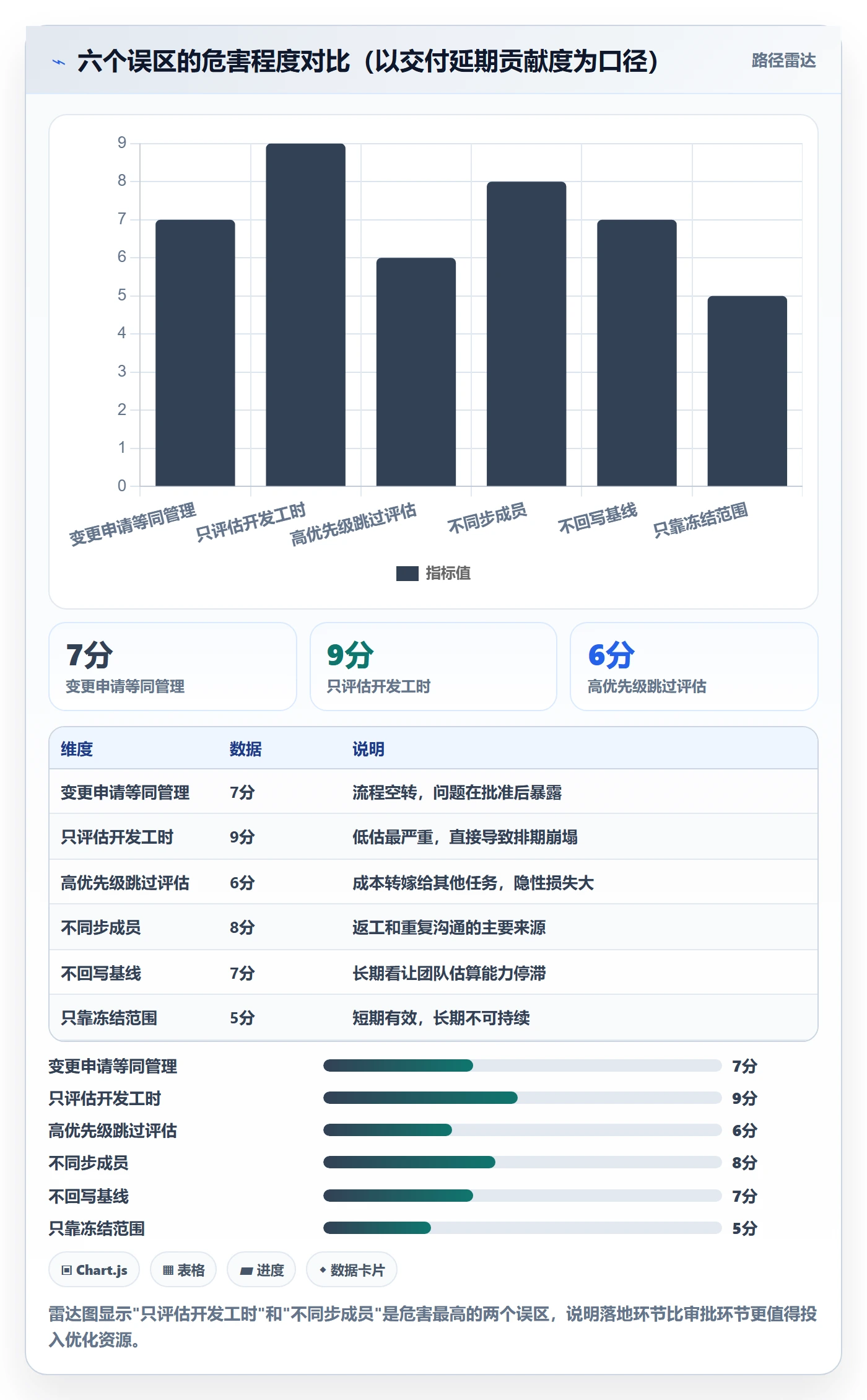Click the 说明 column header
The height and width of the screenshot is (1400, 867).
pos(368,749)
